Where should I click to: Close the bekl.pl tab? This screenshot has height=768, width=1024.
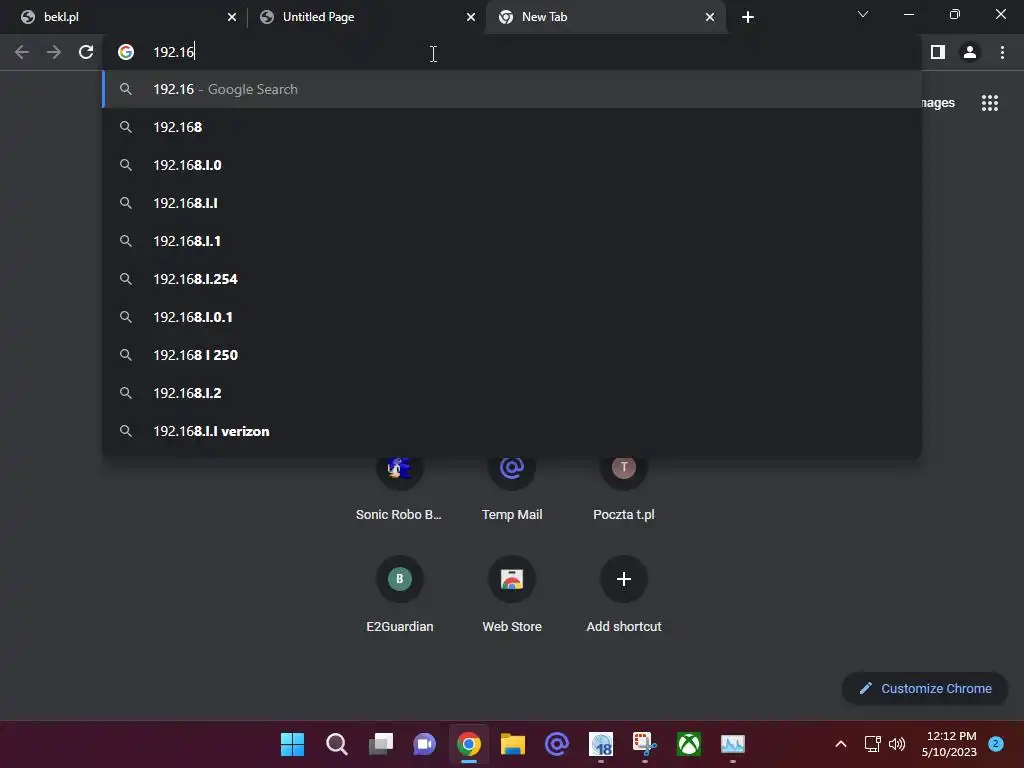[232, 17]
